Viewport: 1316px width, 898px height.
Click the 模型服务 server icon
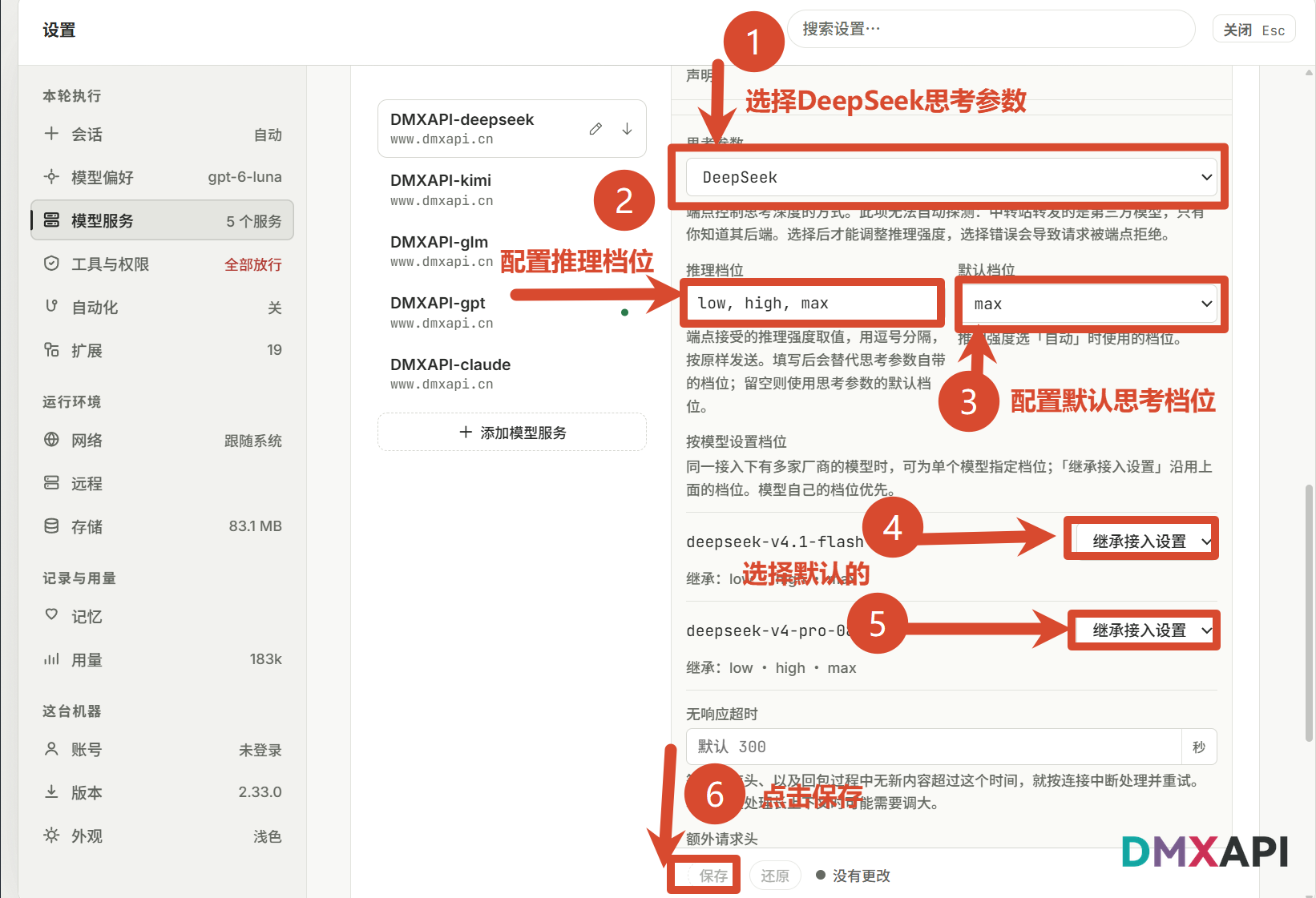click(x=51, y=219)
